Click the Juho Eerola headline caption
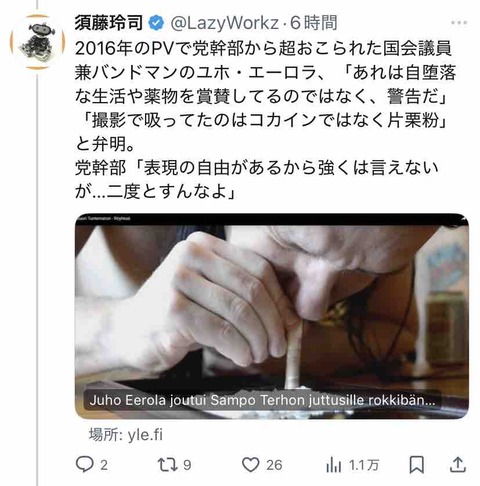Viewport: 480px width, 486px height. [262, 400]
